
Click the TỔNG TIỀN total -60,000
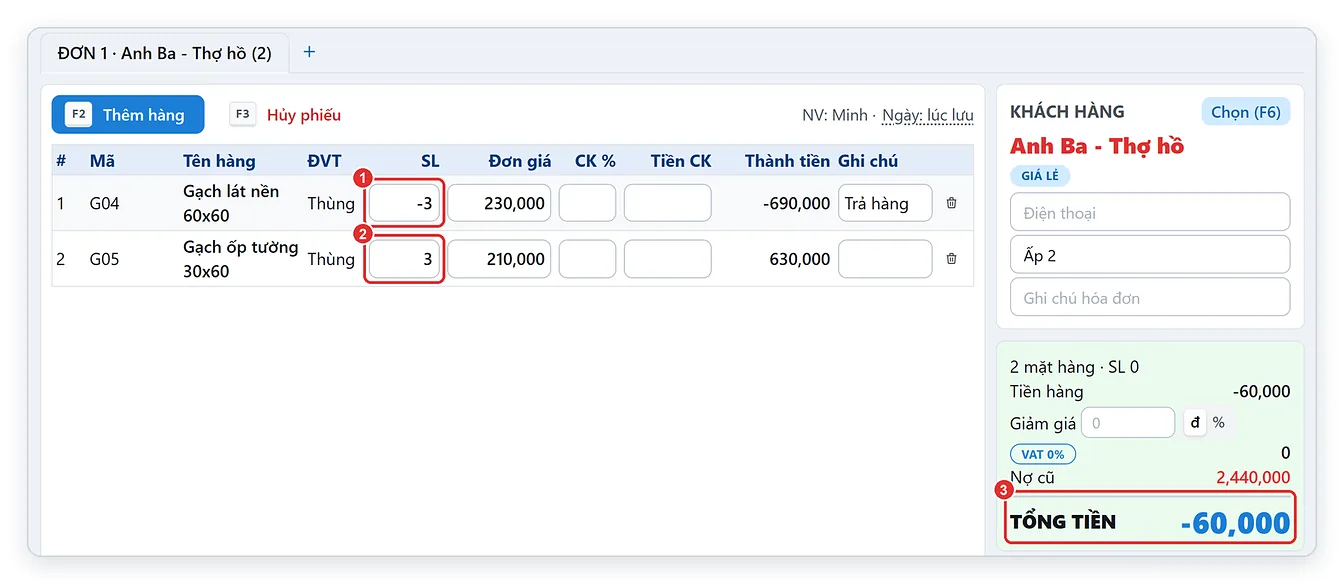pyautogui.click(x=1235, y=523)
